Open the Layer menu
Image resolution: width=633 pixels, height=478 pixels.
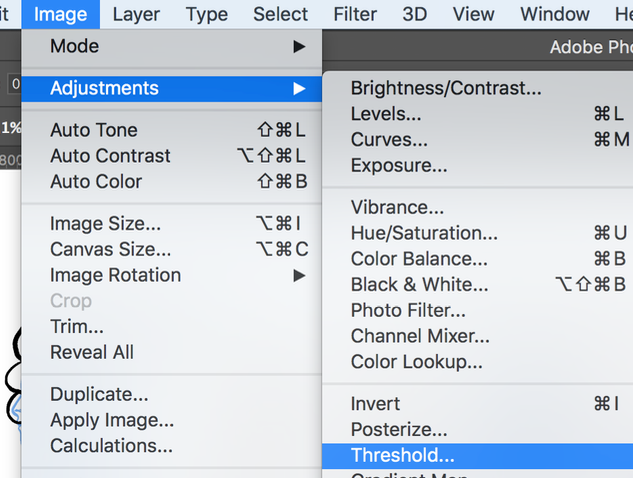click(x=136, y=15)
